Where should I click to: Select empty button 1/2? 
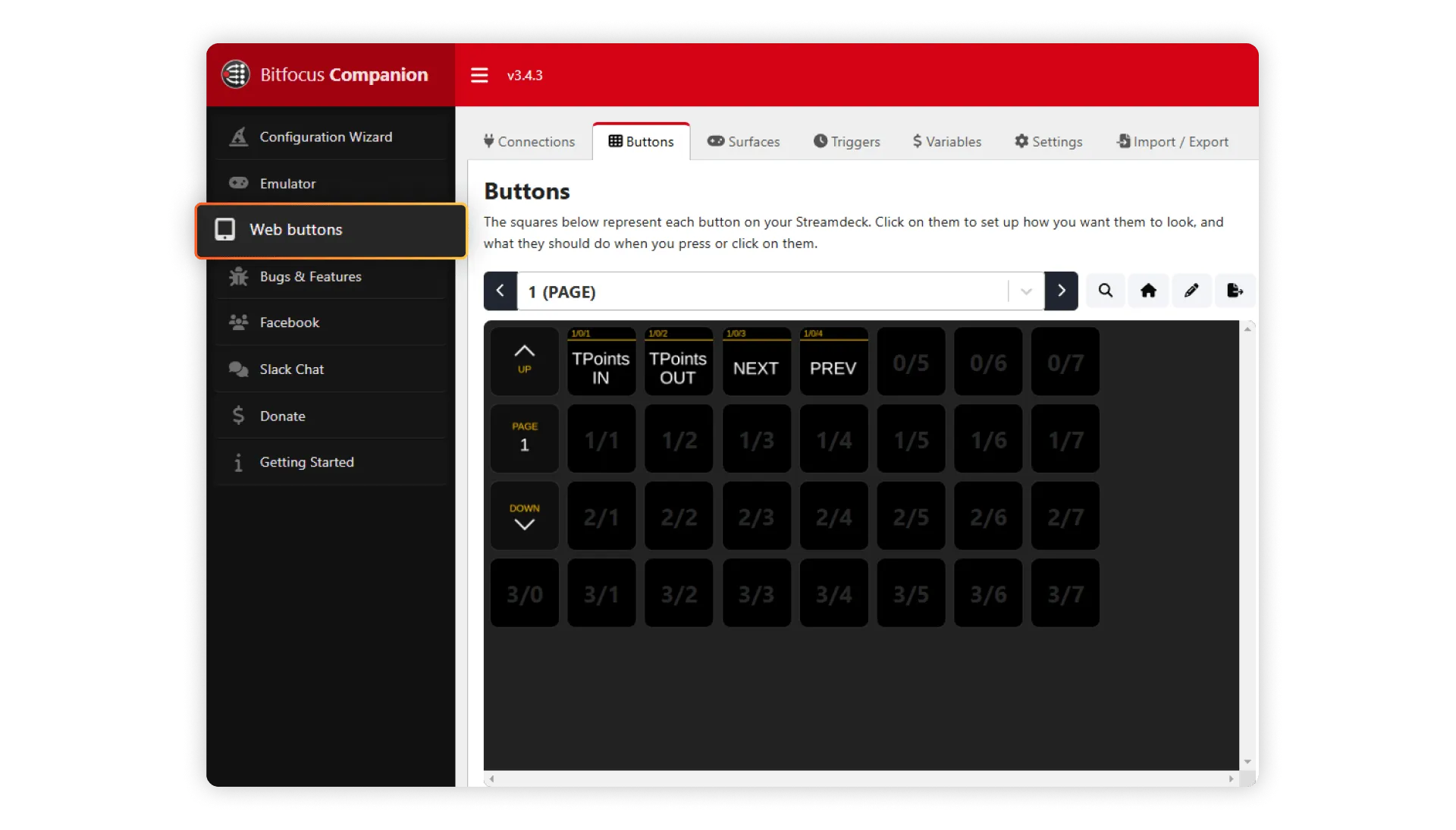pos(679,439)
